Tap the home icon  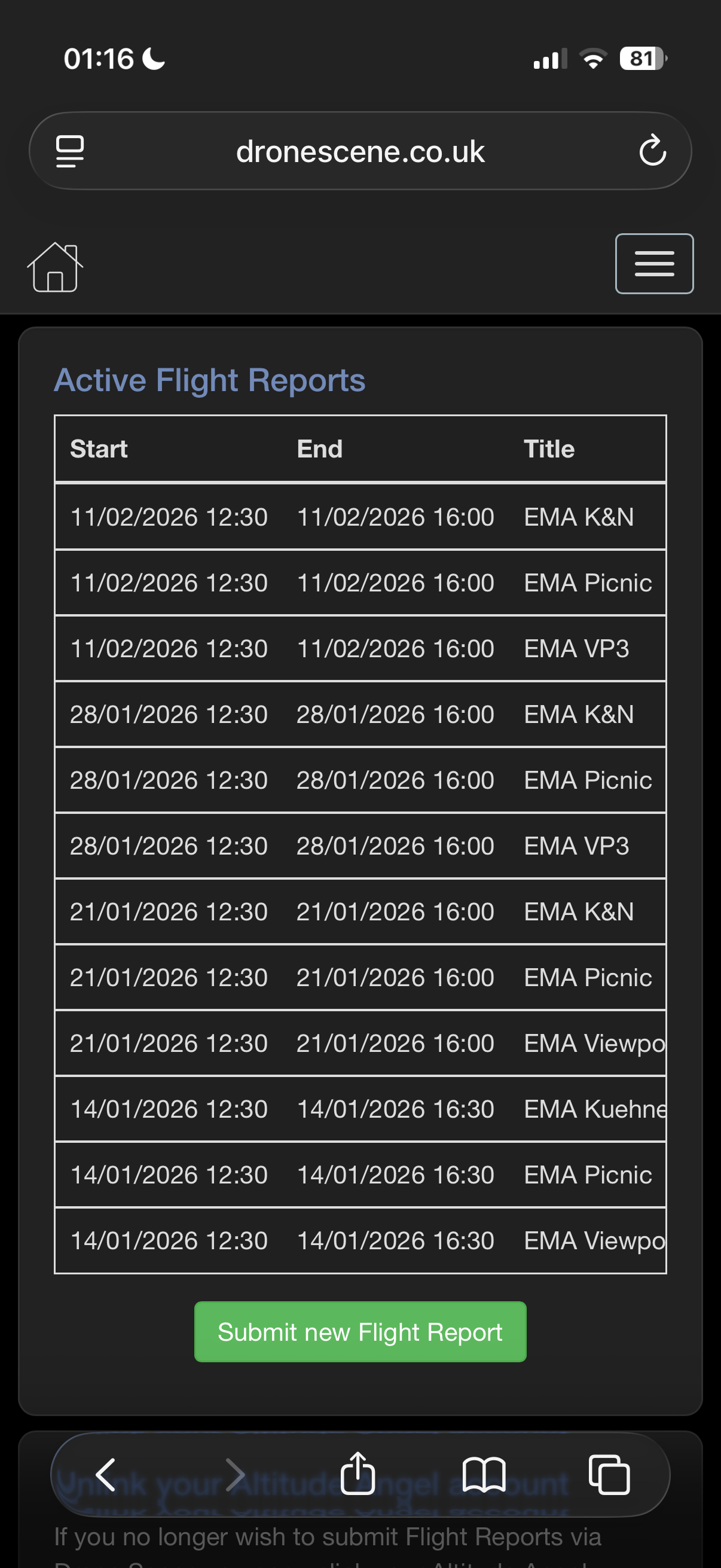55,267
